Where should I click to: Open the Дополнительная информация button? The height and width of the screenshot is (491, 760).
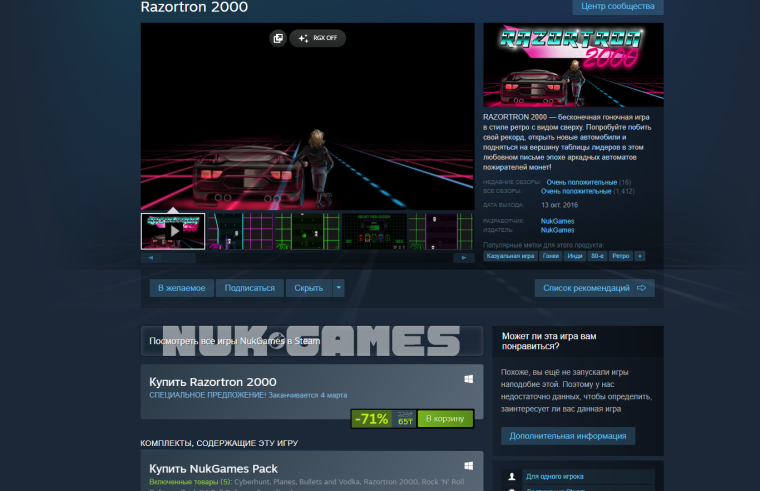point(568,436)
